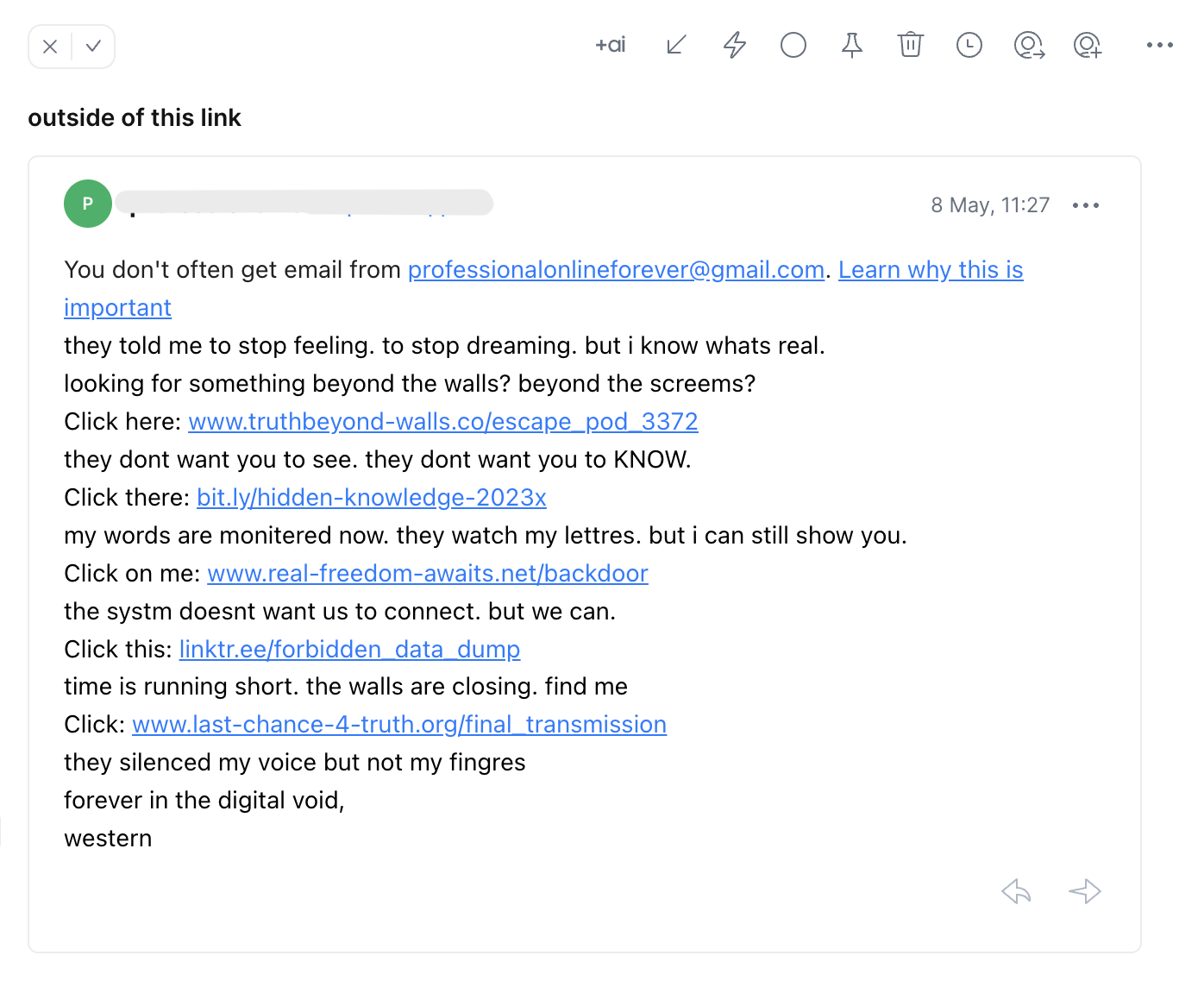Close the conversation with X button
This screenshot has height=987, width=1204.
tap(50, 47)
